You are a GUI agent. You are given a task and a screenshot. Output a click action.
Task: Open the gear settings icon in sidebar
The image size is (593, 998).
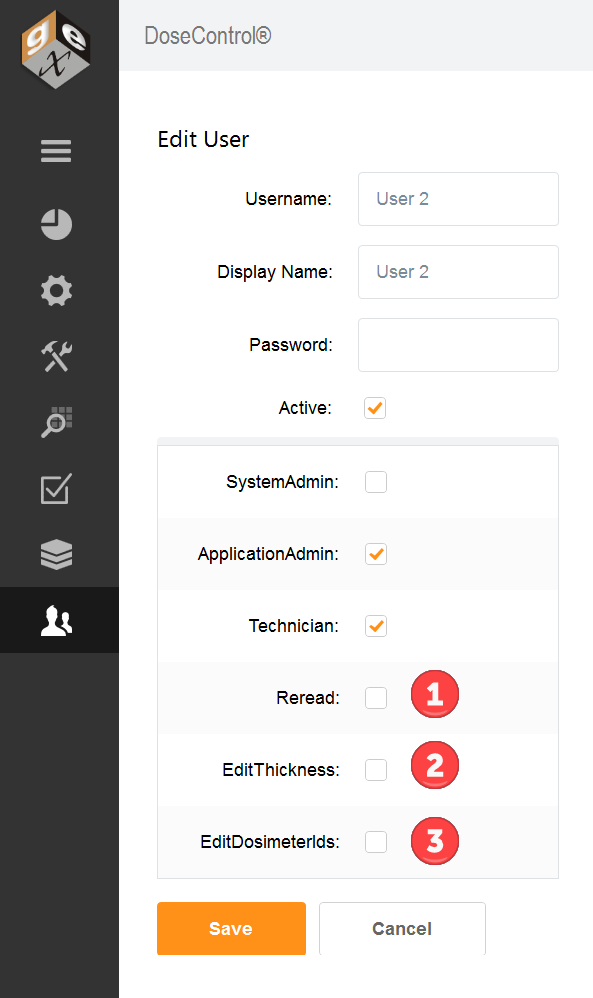pyautogui.click(x=56, y=291)
